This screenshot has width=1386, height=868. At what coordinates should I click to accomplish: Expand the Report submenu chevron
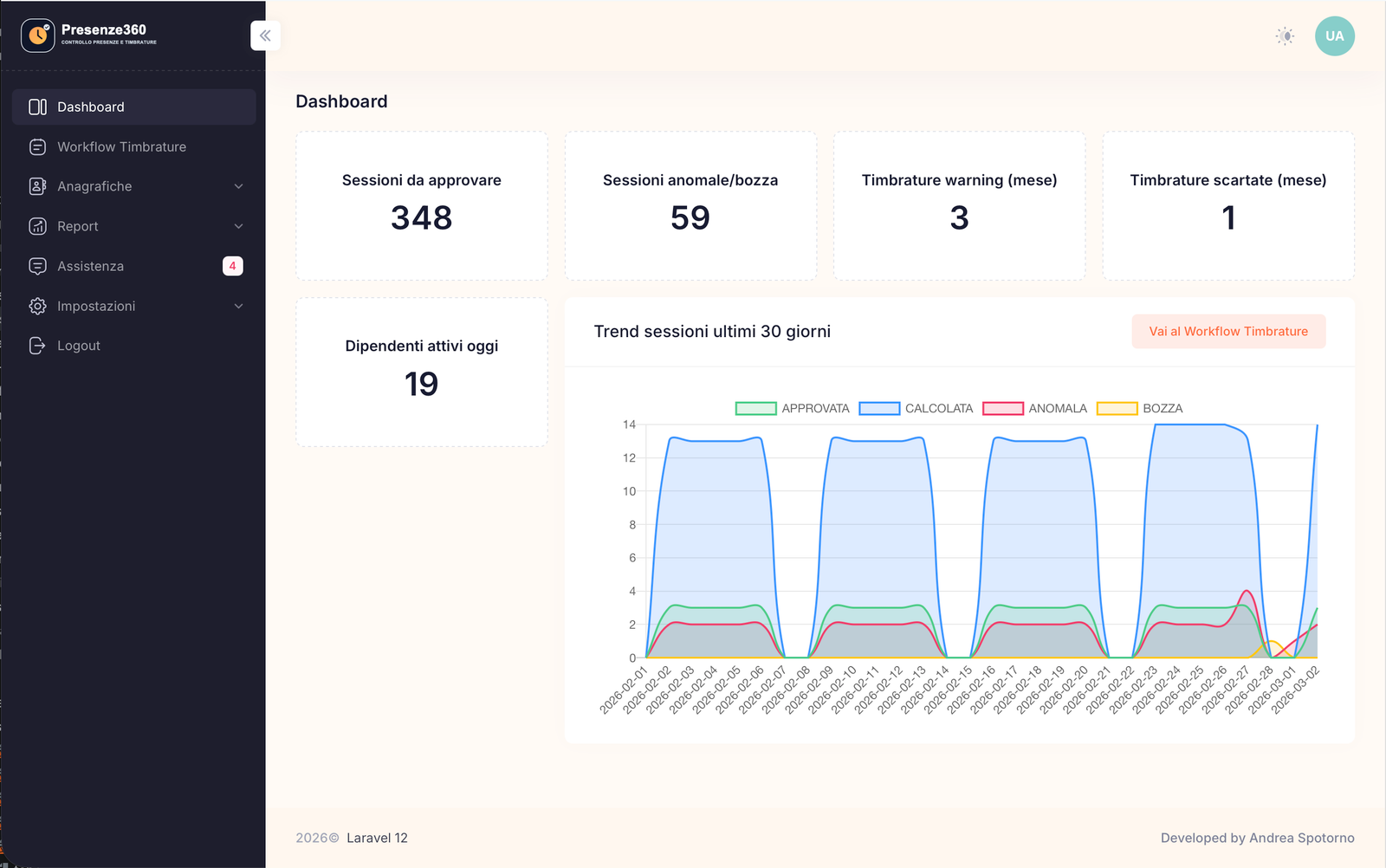click(x=238, y=226)
